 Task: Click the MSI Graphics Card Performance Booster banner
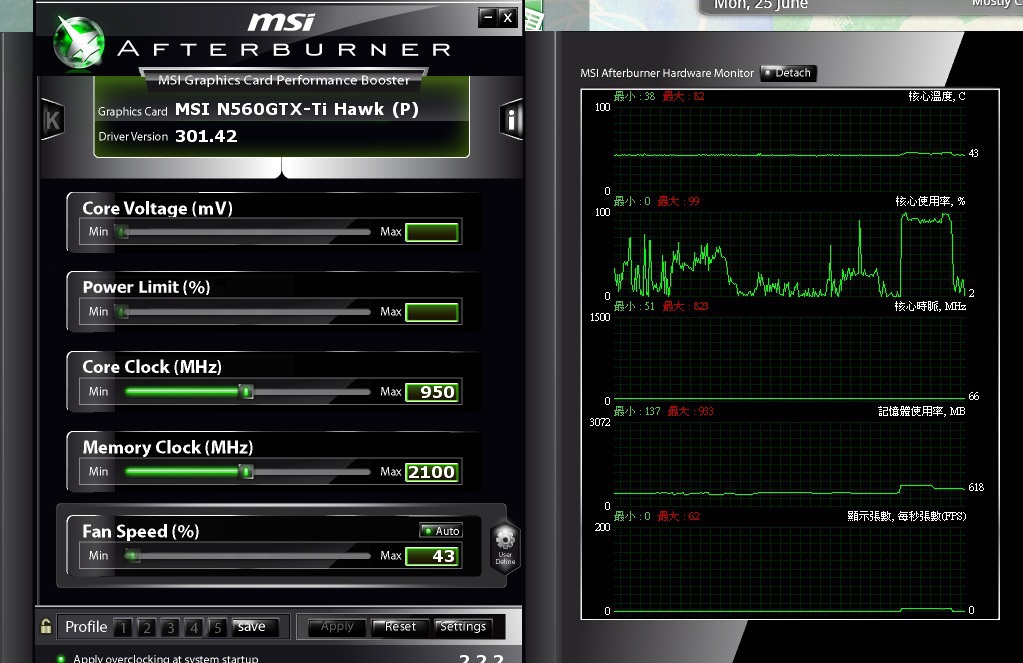(x=284, y=80)
